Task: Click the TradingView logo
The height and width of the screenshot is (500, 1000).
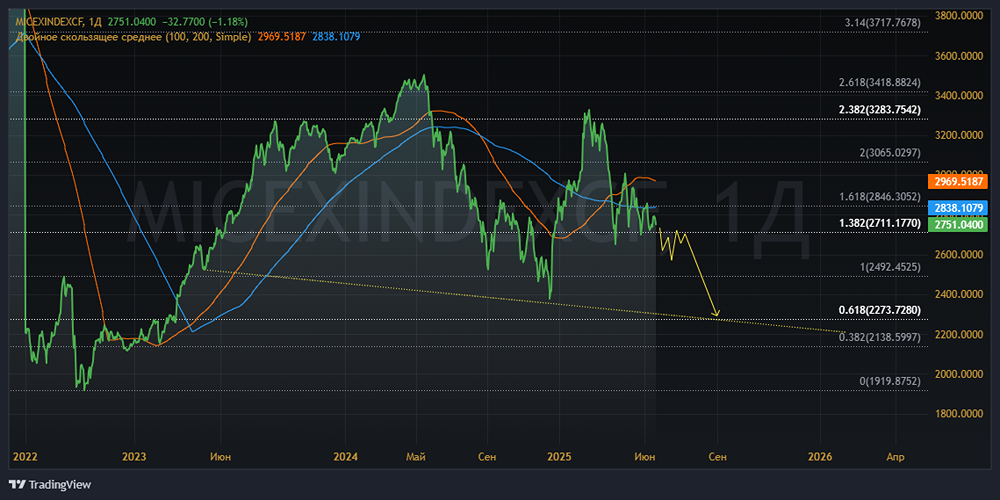Action: (x=50, y=484)
